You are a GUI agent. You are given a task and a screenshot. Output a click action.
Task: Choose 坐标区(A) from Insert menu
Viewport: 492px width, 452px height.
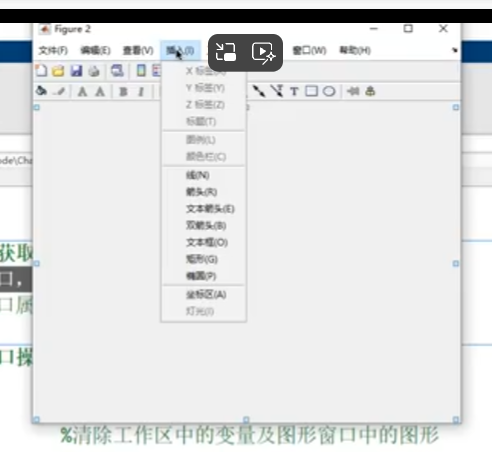[x=204, y=294]
